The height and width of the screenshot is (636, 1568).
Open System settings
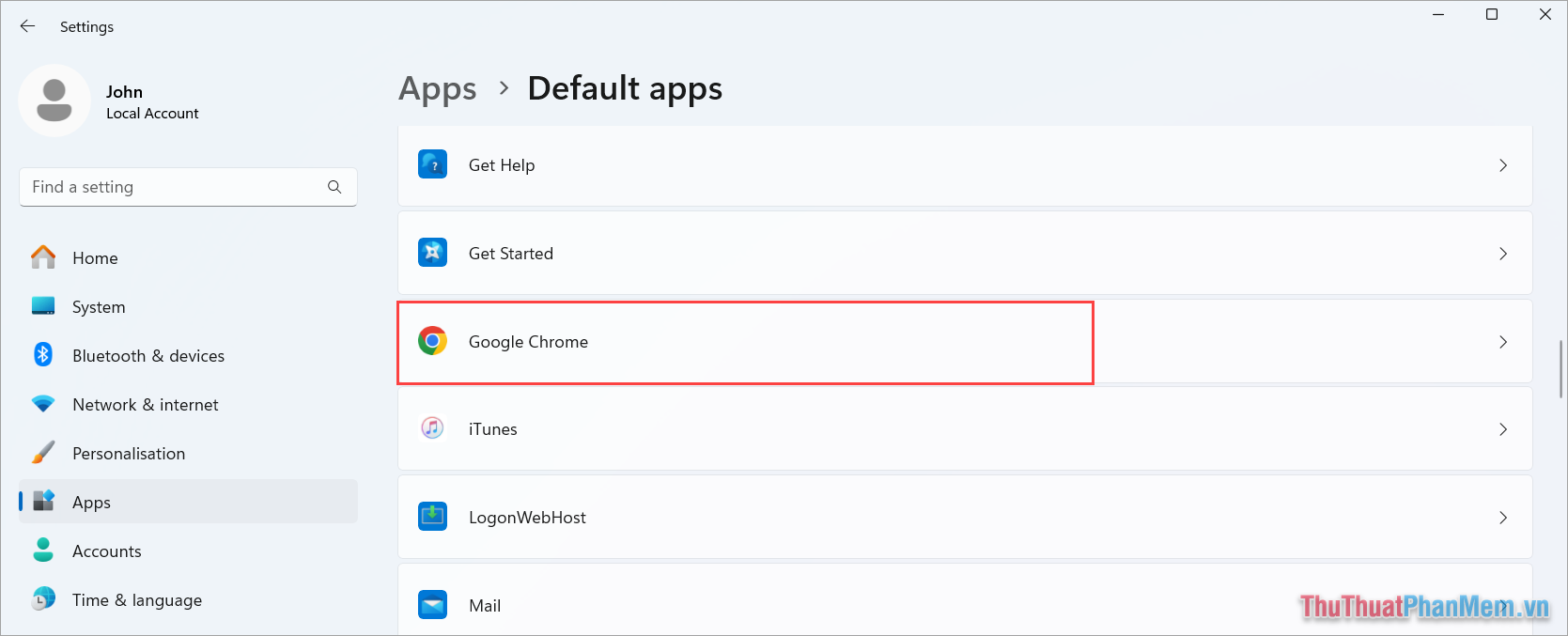(188, 306)
